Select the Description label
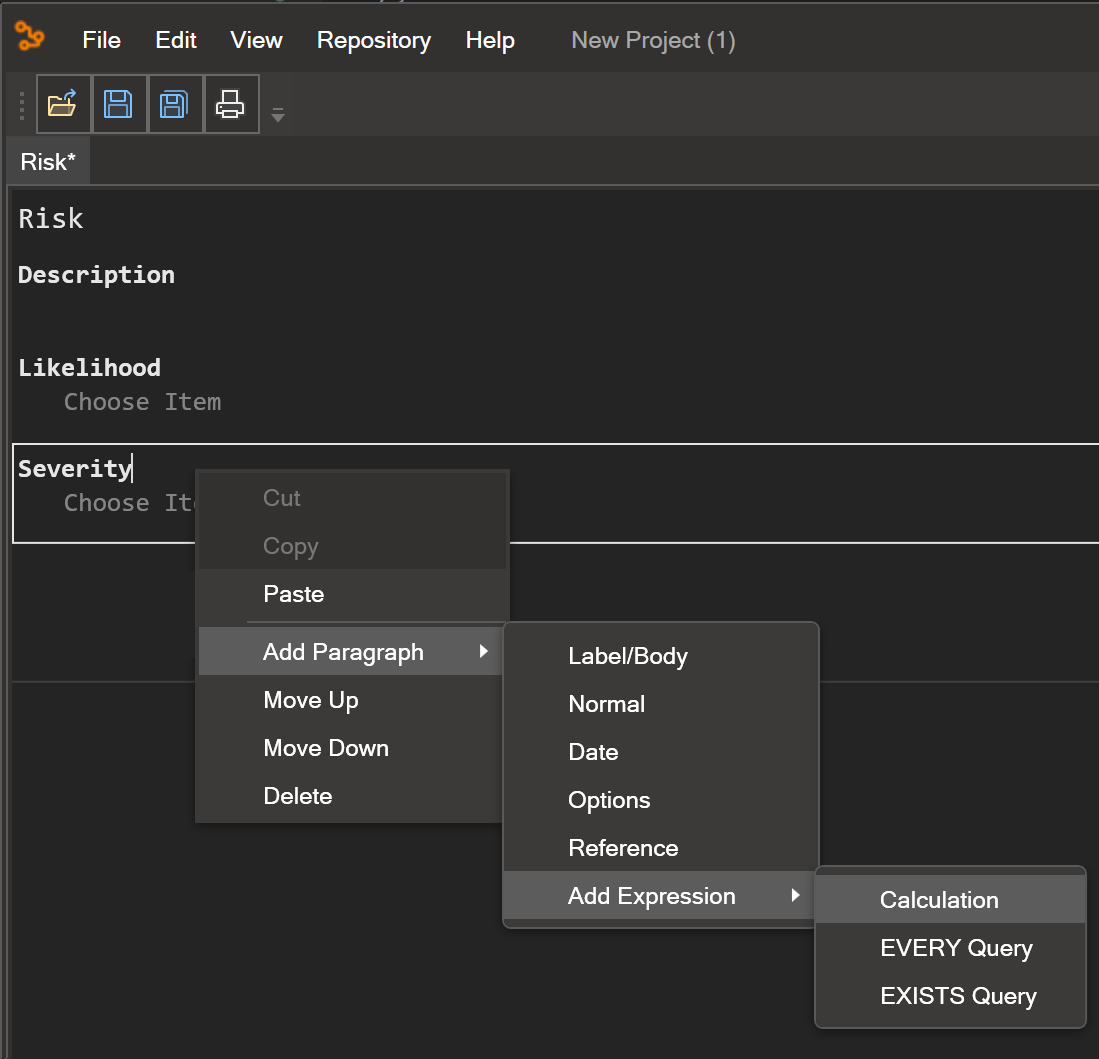 pyautogui.click(x=96, y=275)
